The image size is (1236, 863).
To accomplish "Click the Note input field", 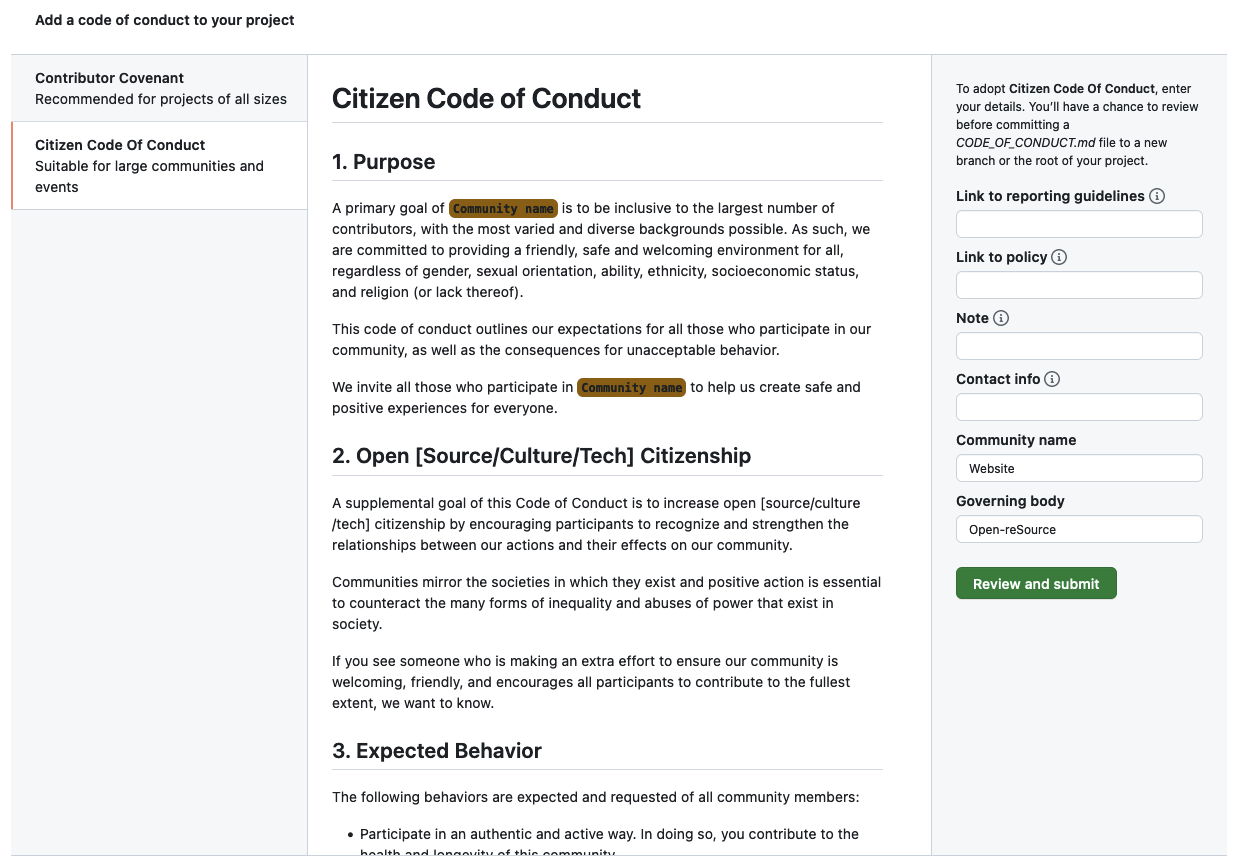I will 1078,345.
